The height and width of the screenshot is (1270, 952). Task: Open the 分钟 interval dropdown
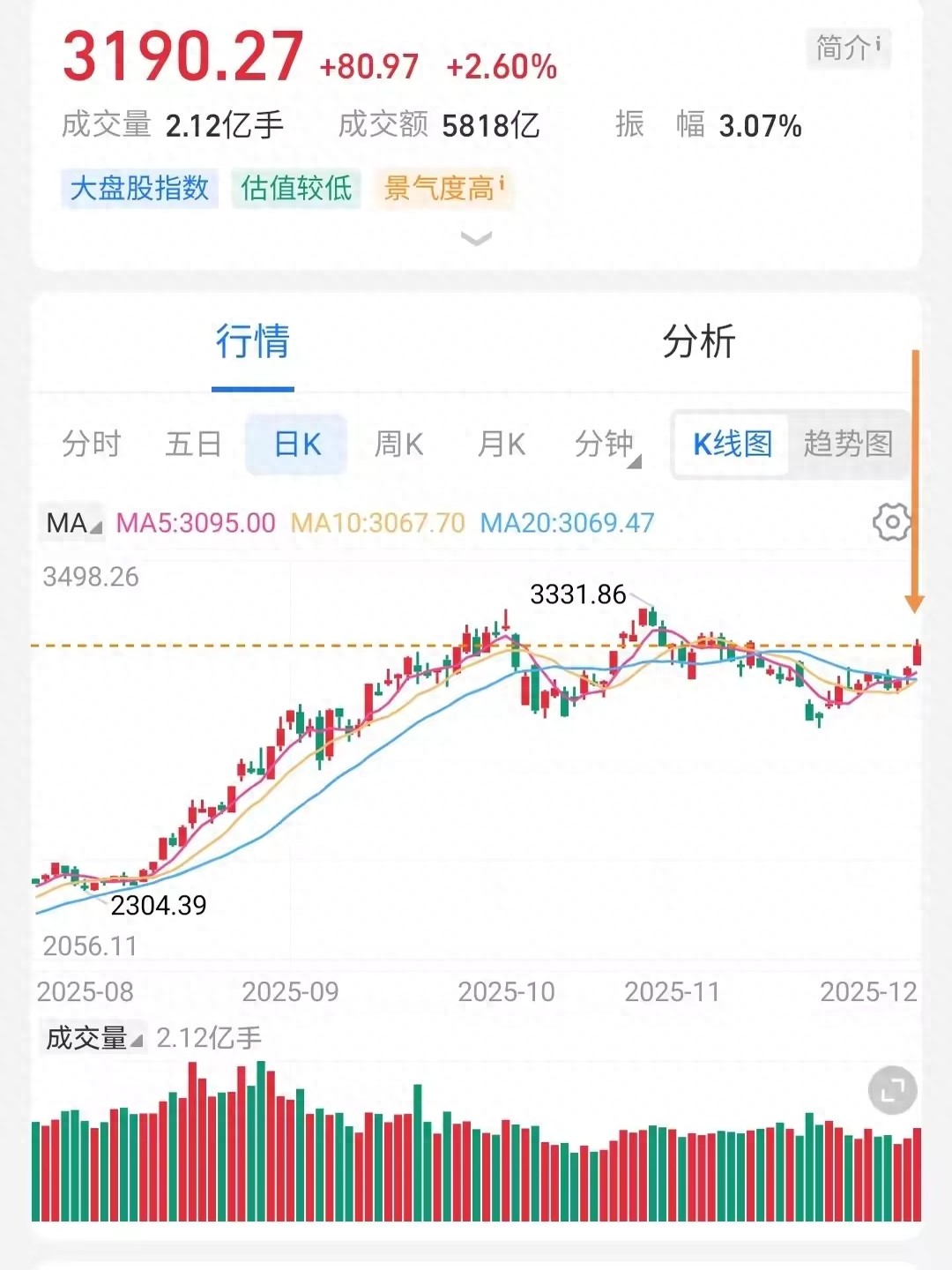click(607, 444)
